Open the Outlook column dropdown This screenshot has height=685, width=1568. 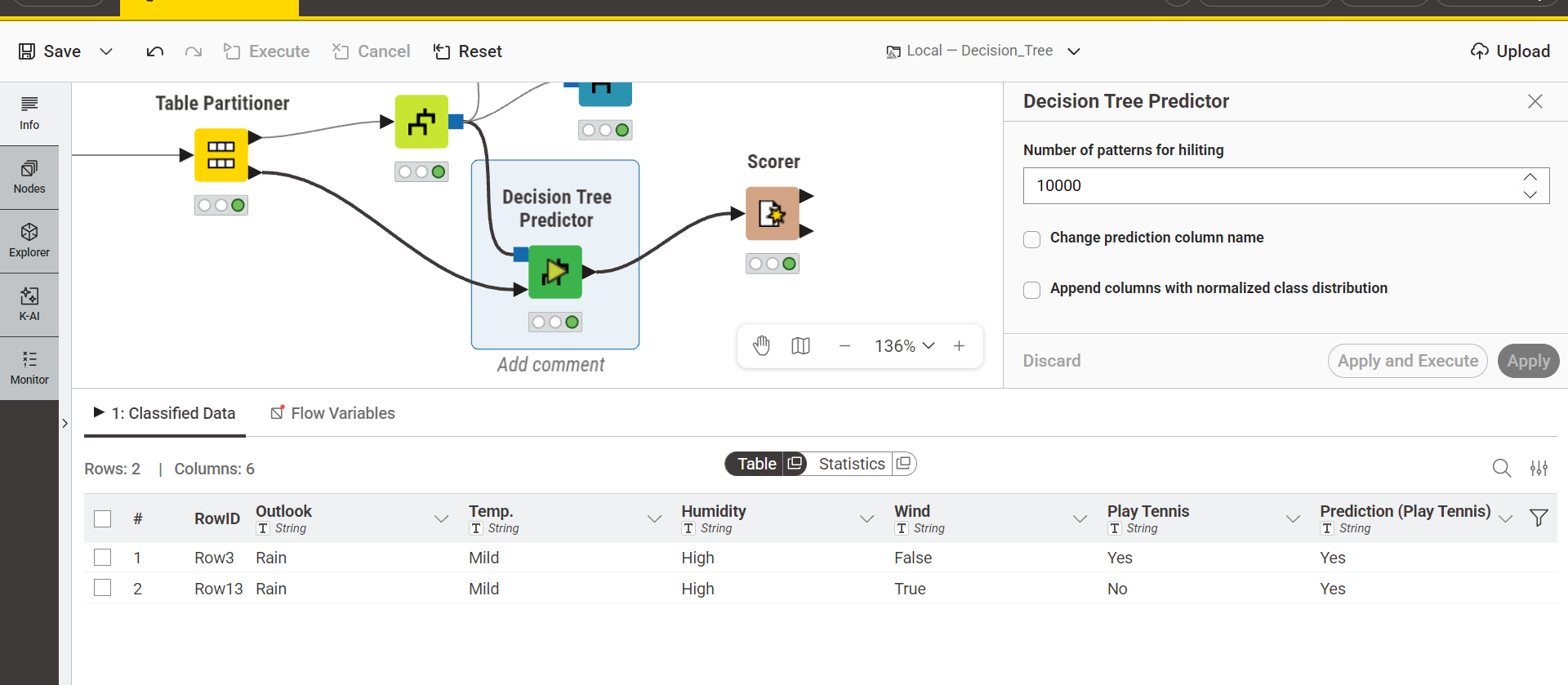[x=442, y=518]
